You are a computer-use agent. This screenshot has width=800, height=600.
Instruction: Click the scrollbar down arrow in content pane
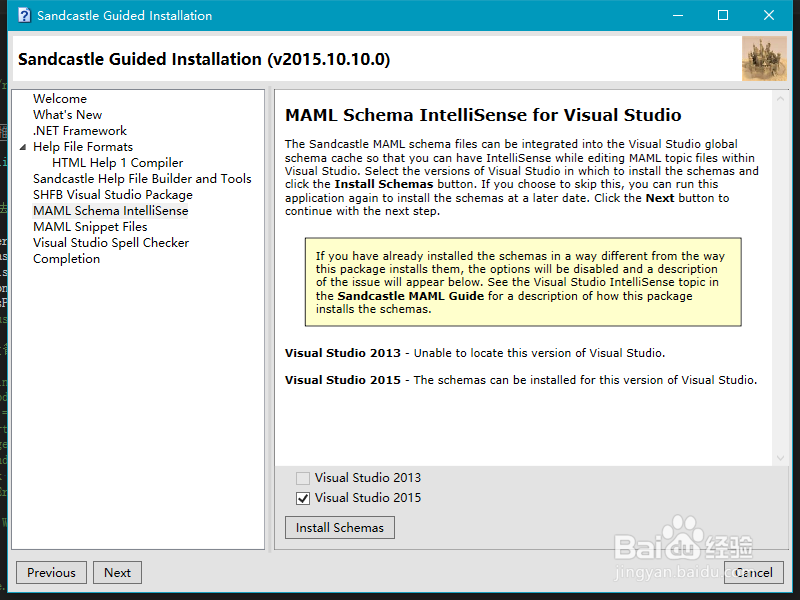click(780, 458)
